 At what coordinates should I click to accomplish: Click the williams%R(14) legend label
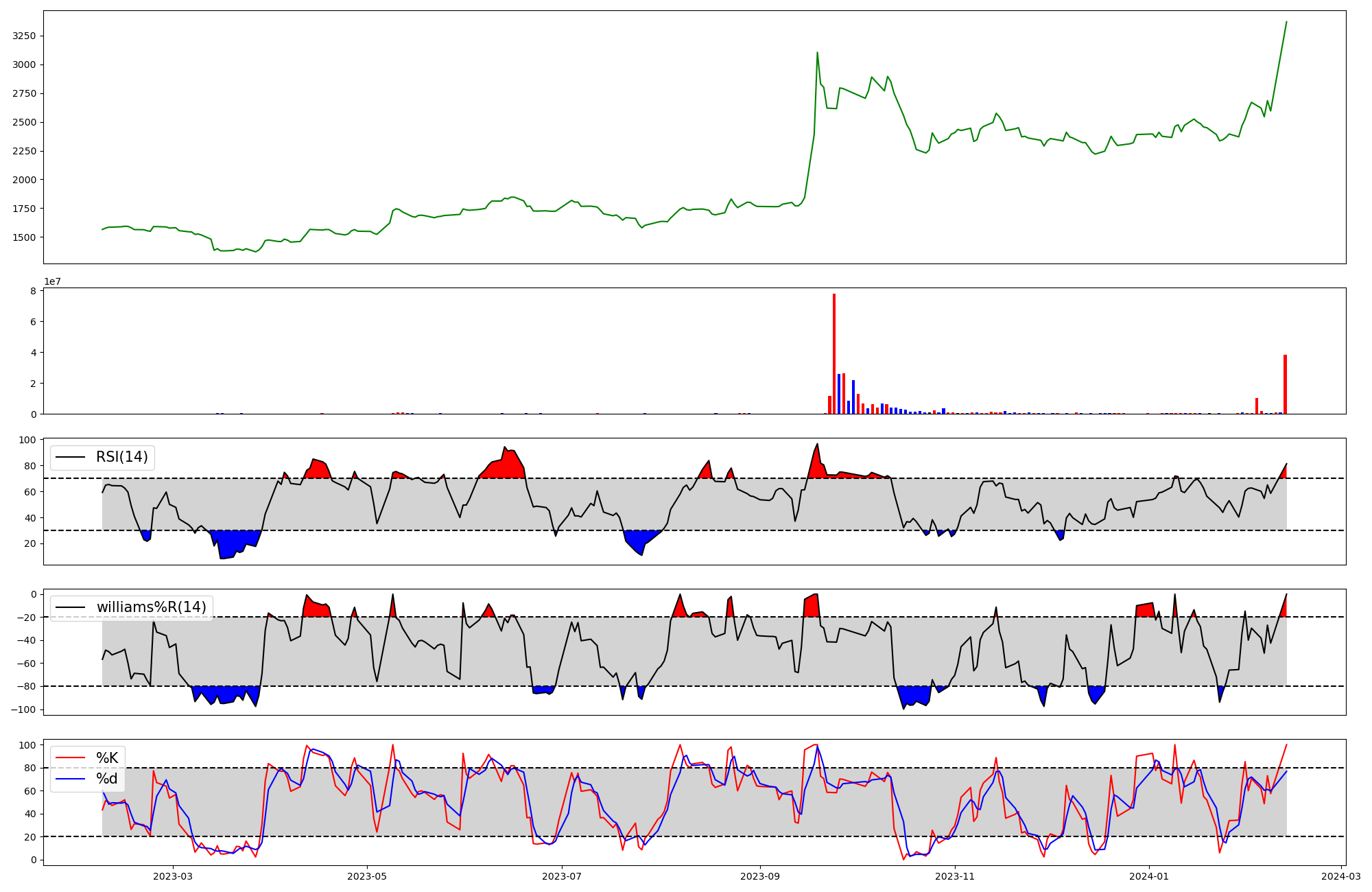click(151, 607)
